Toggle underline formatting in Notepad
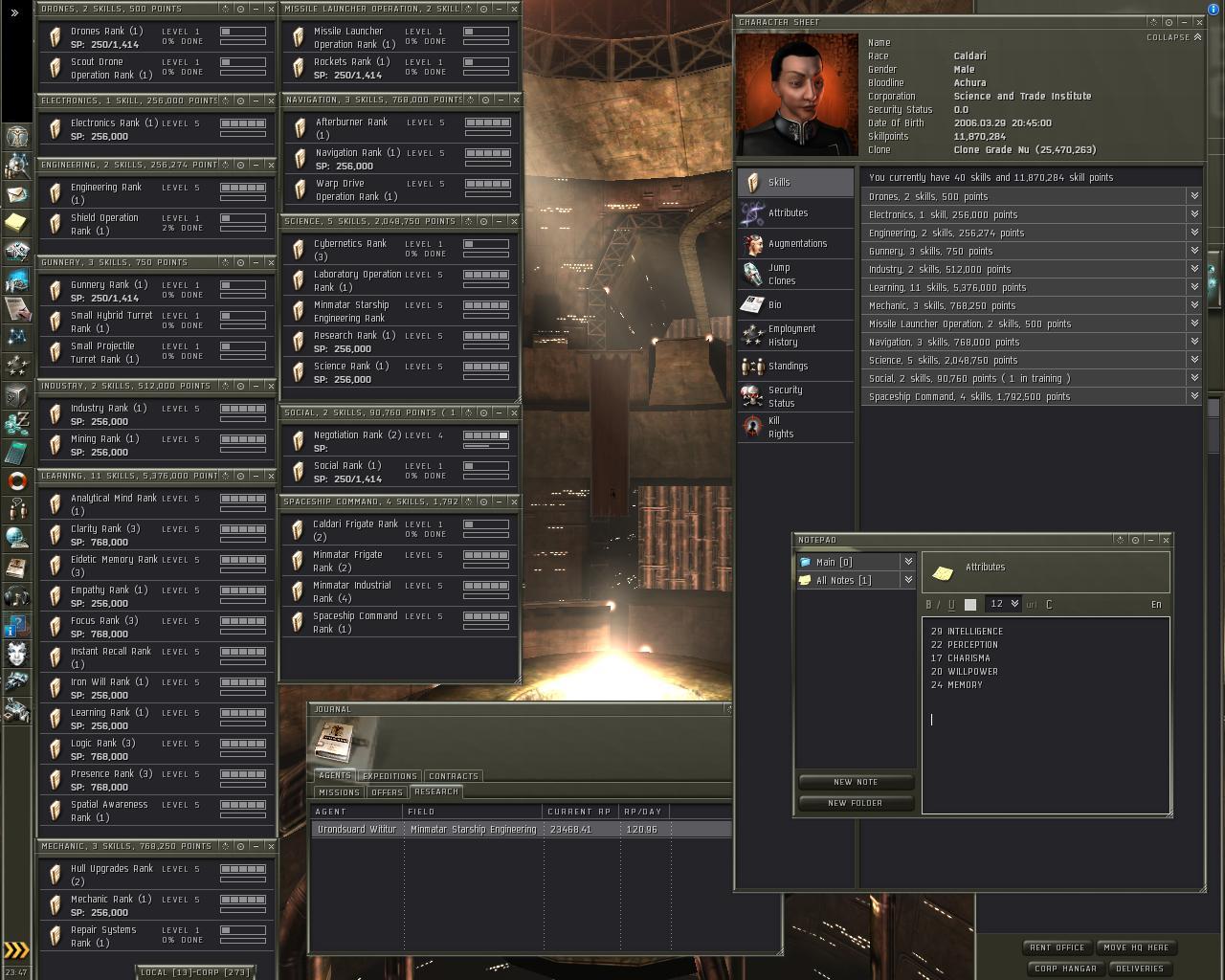Viewport: 1225px width, 980px height. [x=950, y=605]
